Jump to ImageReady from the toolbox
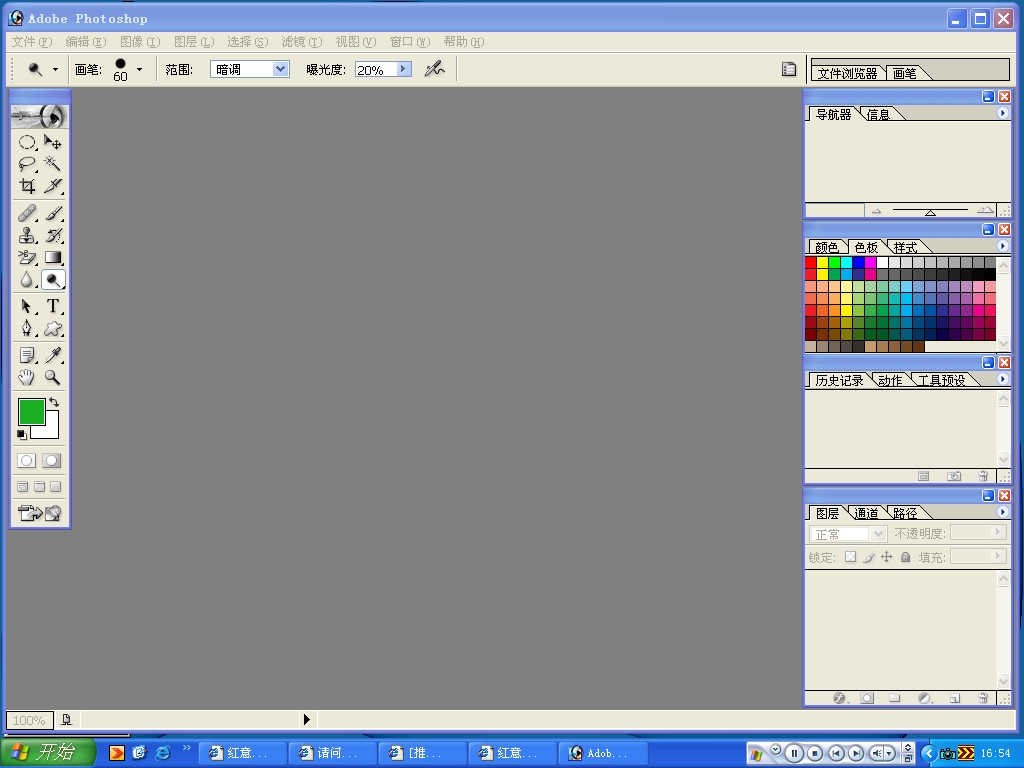Viewport: 1024px width, 768px height. [39, 513]
